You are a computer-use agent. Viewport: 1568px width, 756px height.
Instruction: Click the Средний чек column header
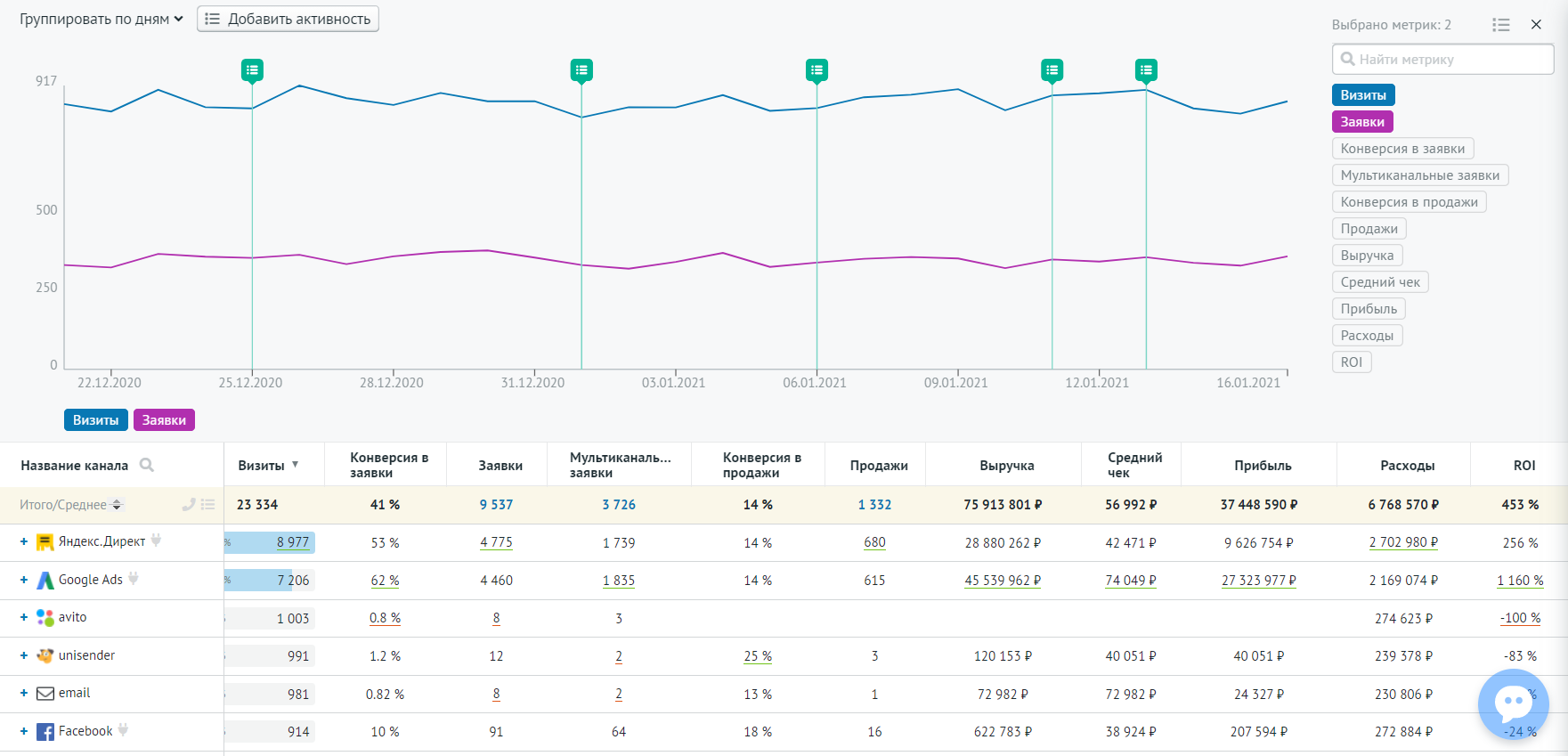(x=1135, y=465)
